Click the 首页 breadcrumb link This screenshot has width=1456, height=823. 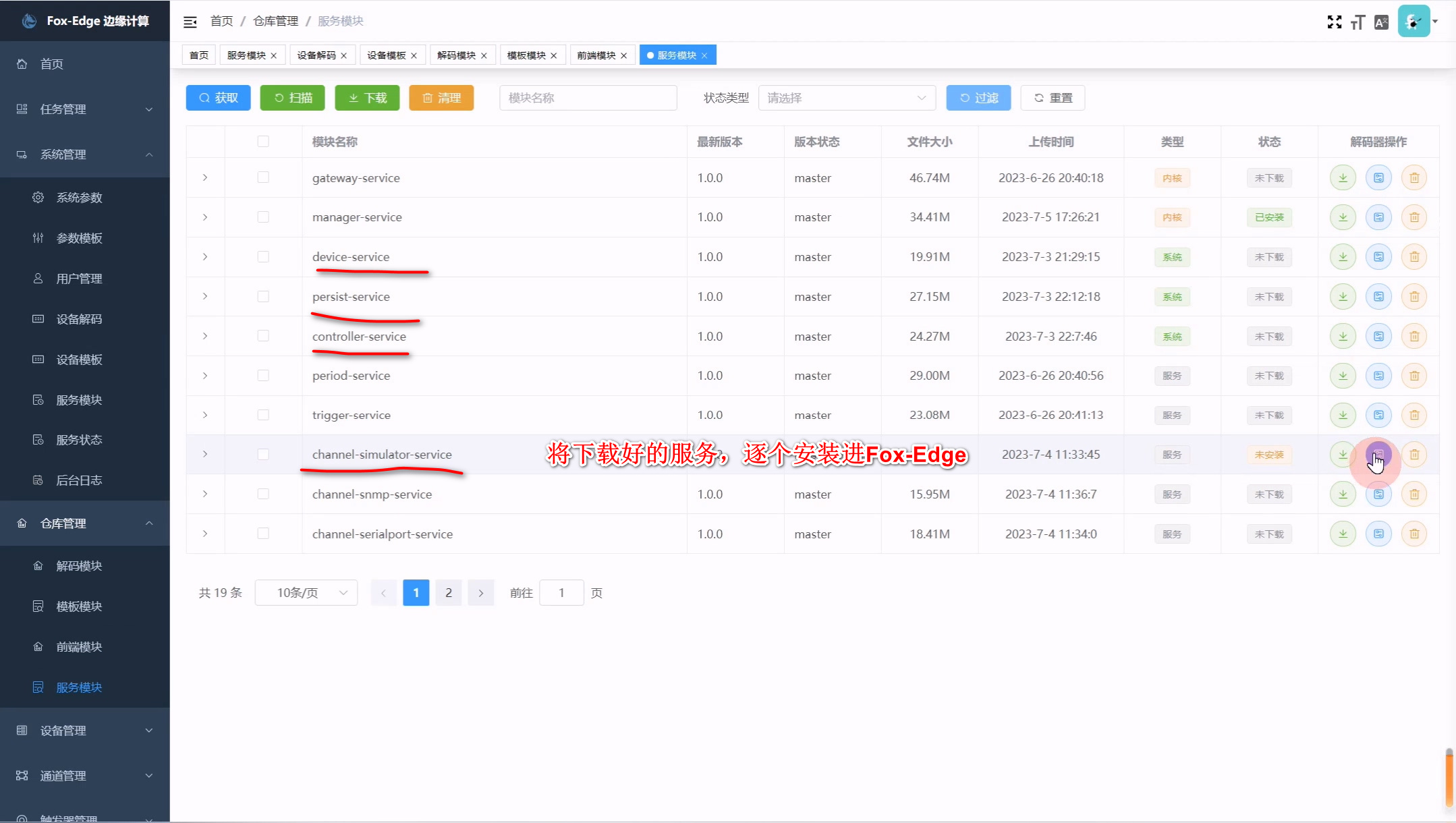(221, 22)
